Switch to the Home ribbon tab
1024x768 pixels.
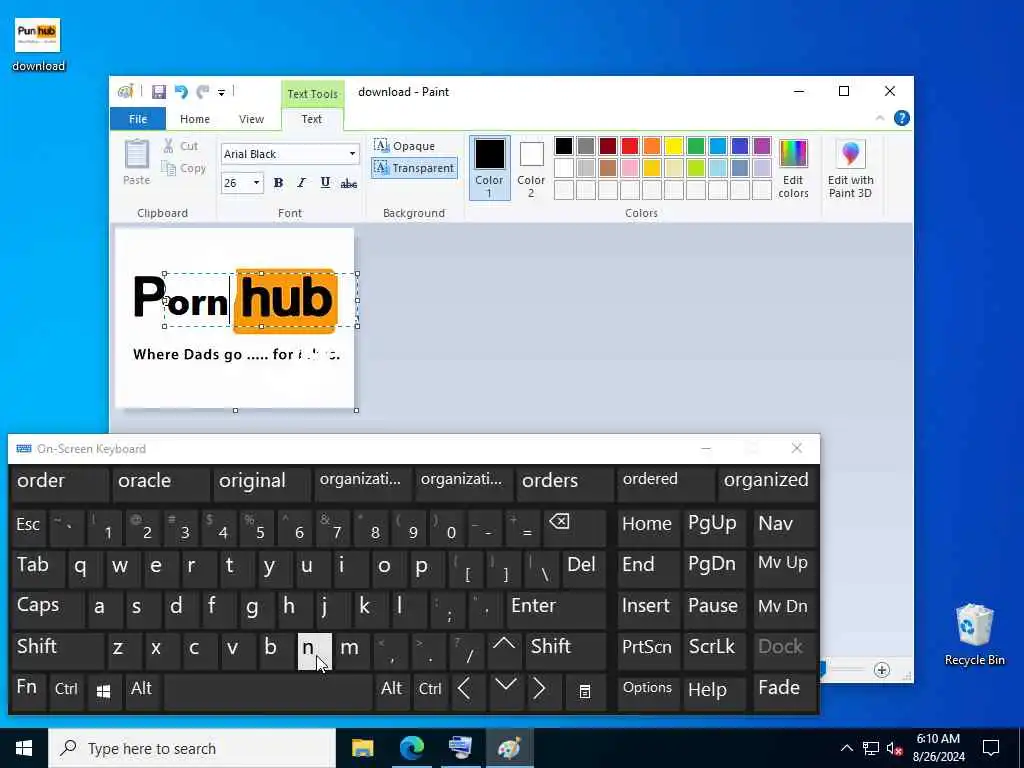[195, 119]
